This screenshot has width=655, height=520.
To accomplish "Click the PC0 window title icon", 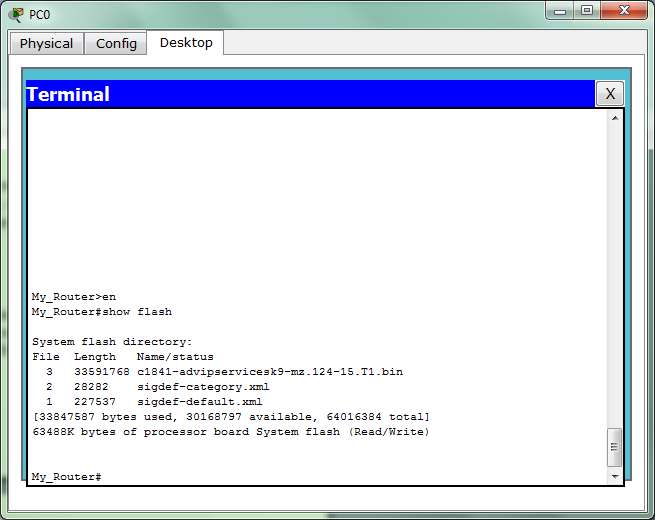I will [16, 15].
